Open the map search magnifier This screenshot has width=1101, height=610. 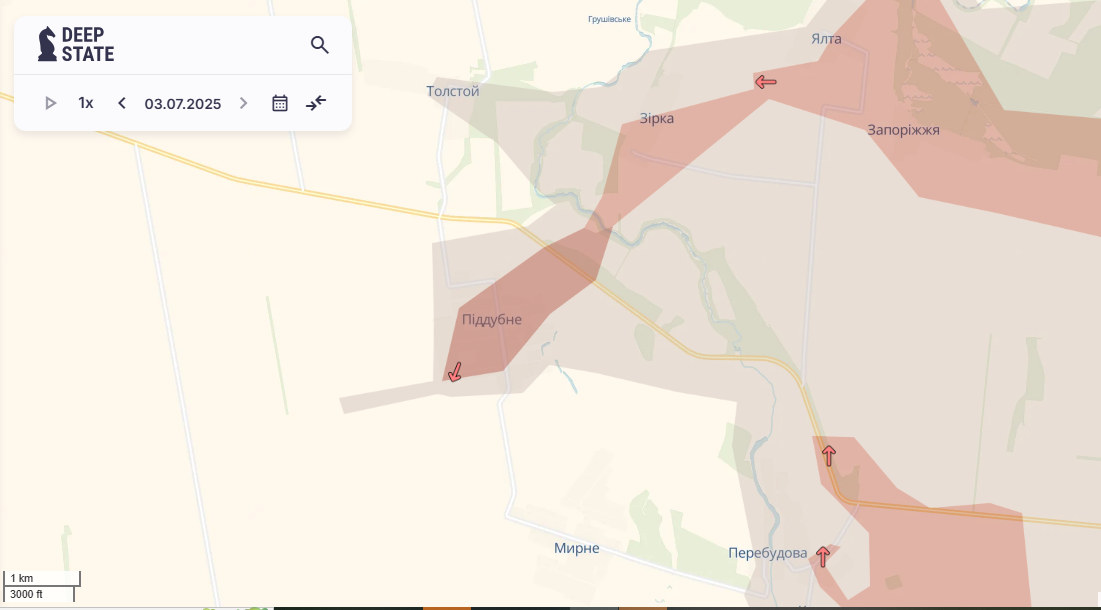(x=320, y=45)
